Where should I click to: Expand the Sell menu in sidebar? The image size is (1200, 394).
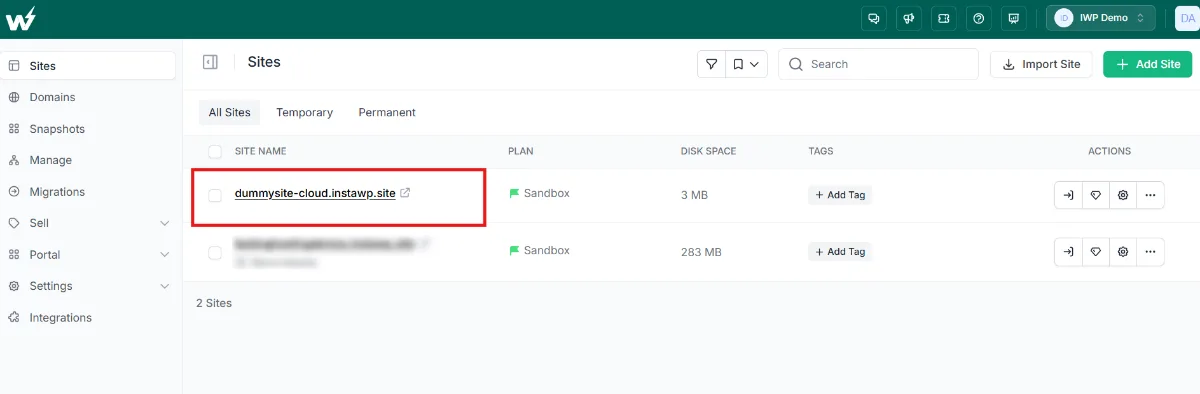pyautogui.click(x=88, y=223)
